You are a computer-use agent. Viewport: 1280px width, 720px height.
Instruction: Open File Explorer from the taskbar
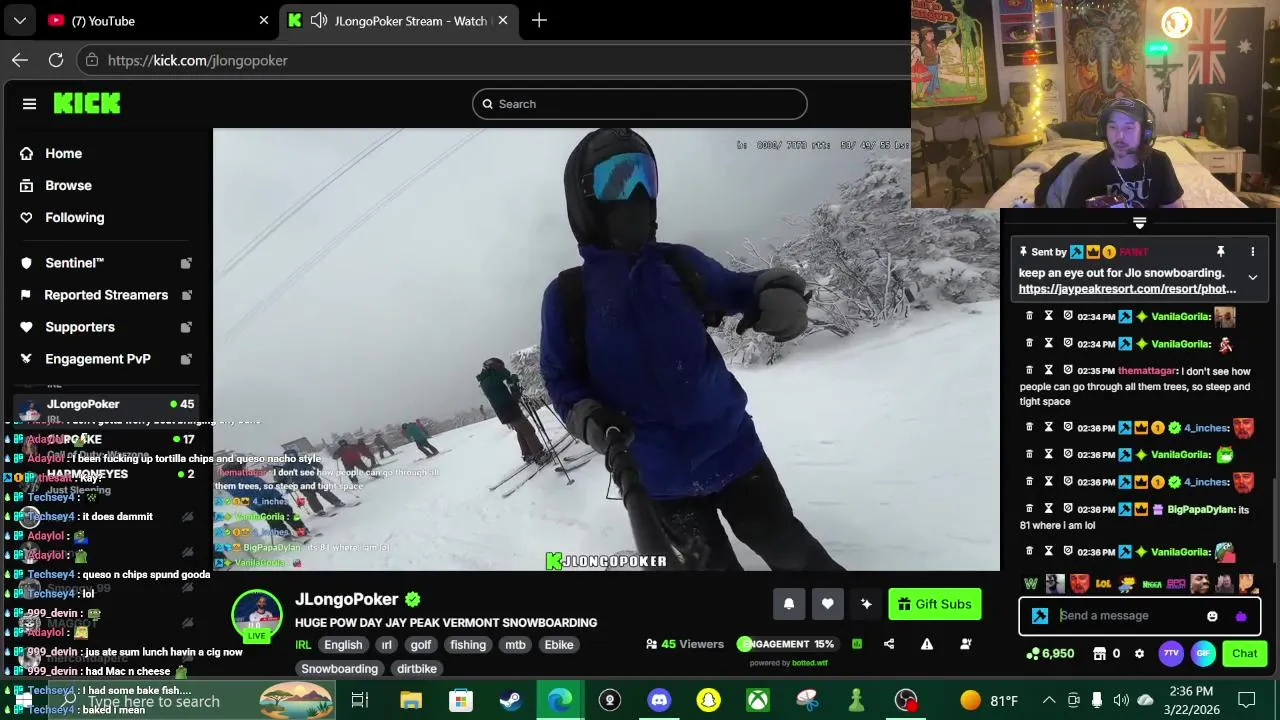click(411, 700)
